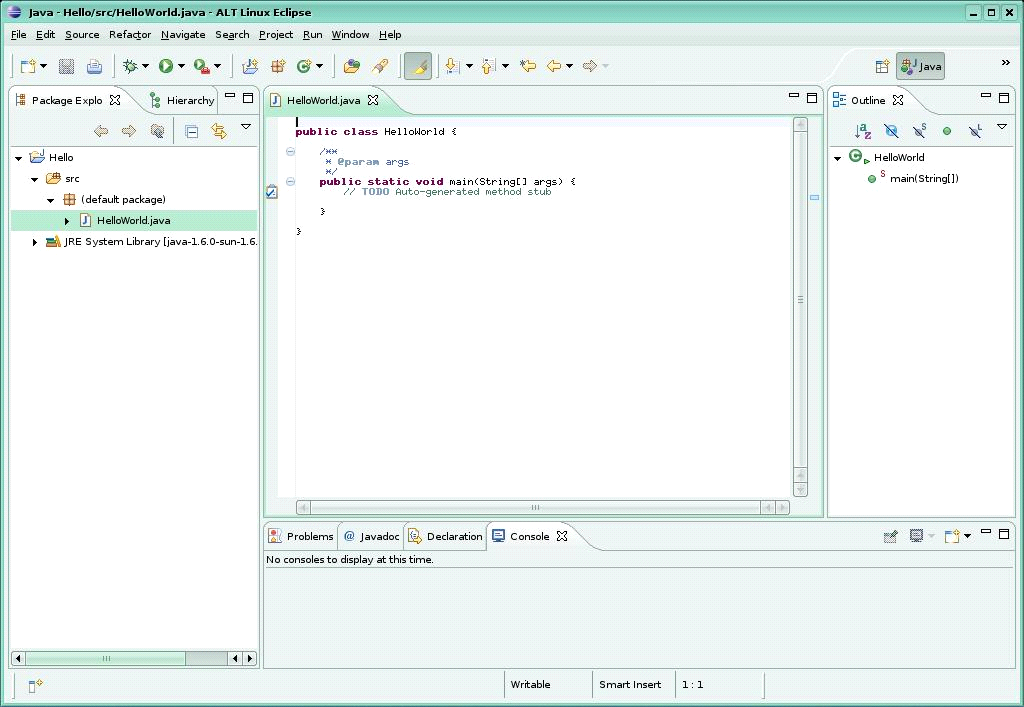Click the TODO task marker in gutter
This screenshot has height=707, width=1024.
click(x=272, y=191)
